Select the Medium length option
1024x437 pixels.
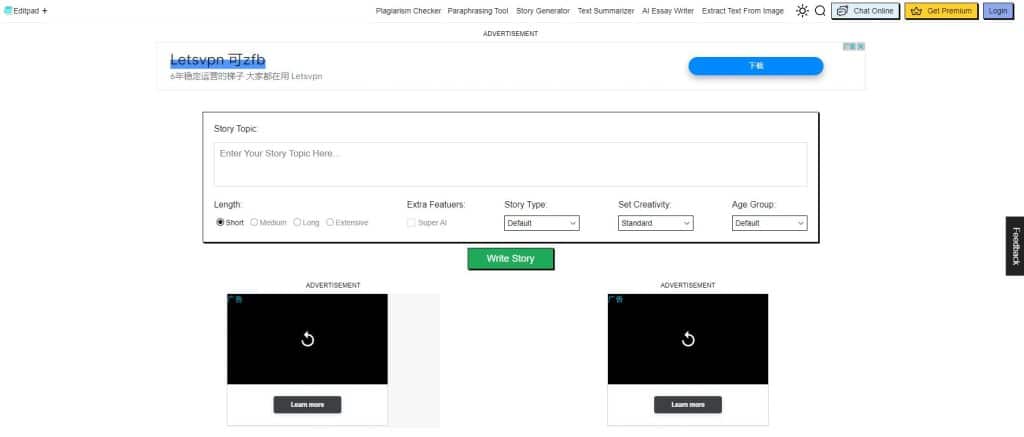254,223
